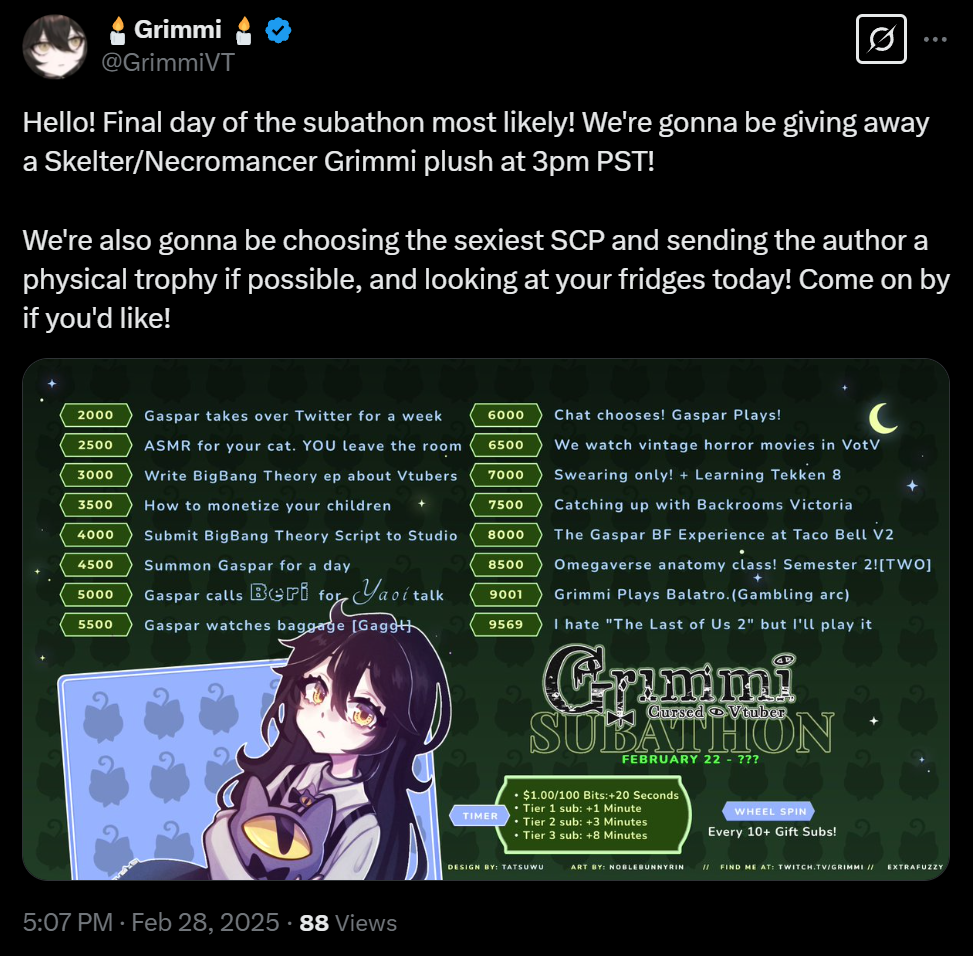Click the candle emoji left of Grimmi
The height and width of the screenshot is (956, 973).
117,31
